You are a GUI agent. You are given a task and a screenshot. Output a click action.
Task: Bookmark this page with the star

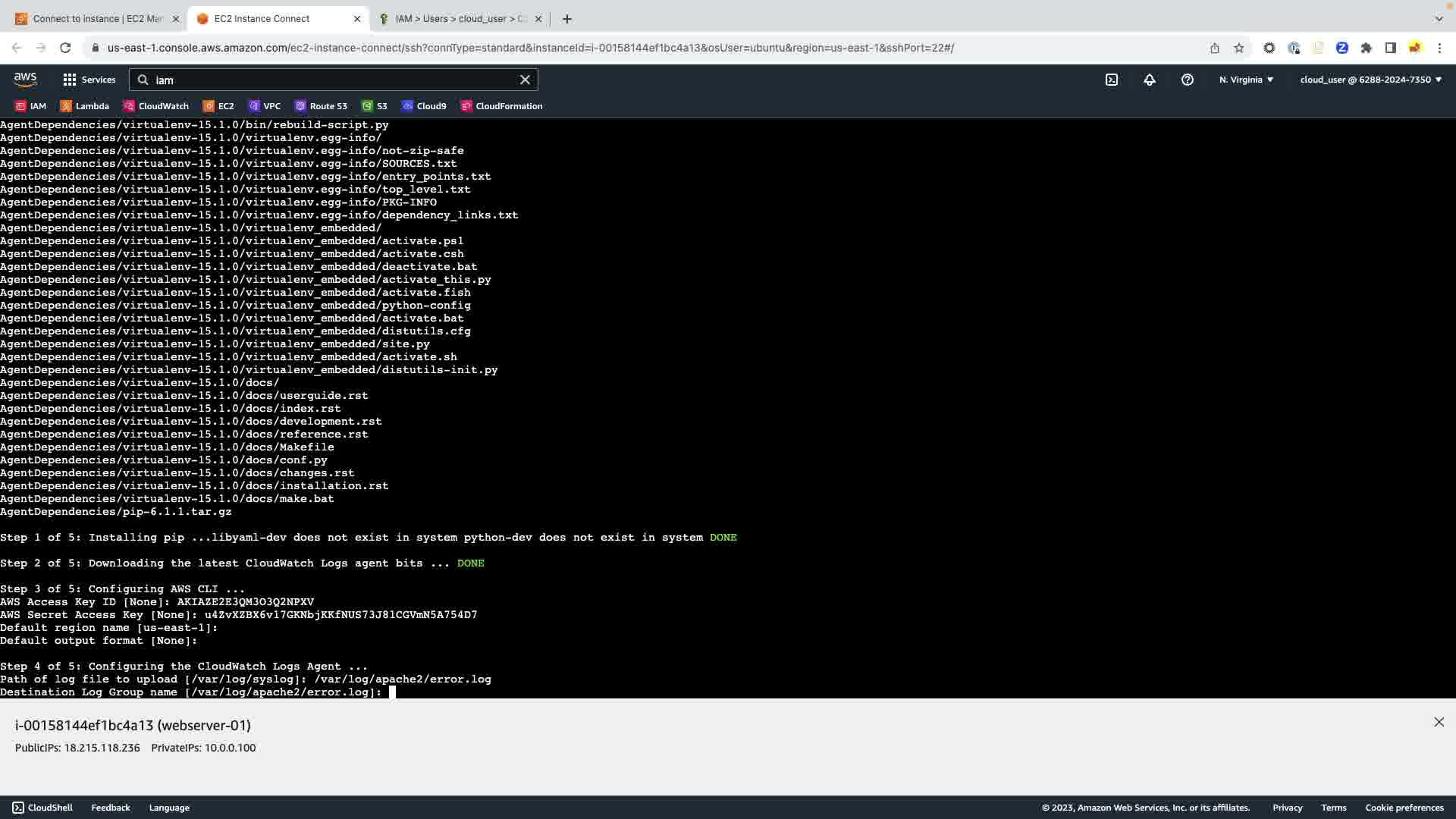(x=1238, y=48)
